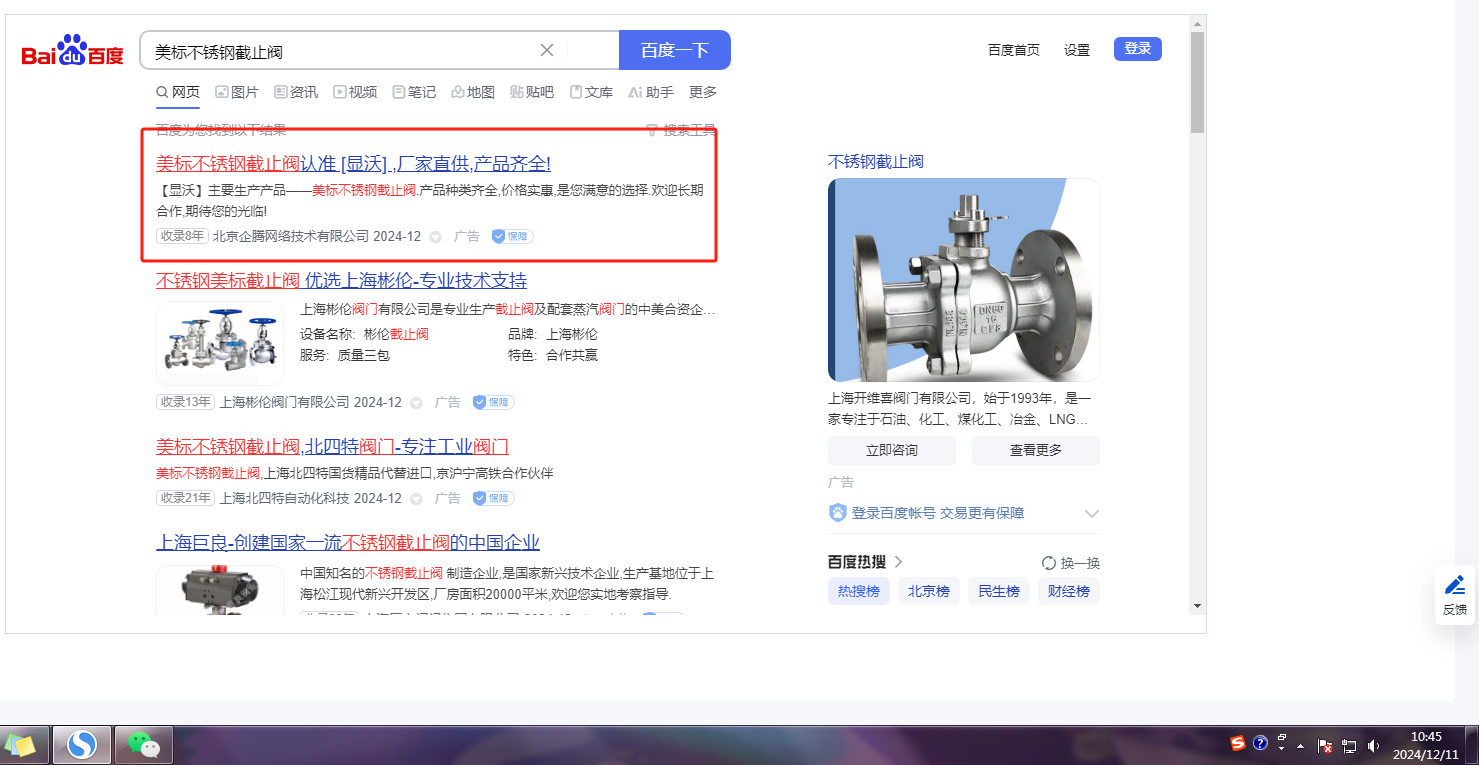
Task: Select the 北京榜 tab
Action: (x=929, y=591)
